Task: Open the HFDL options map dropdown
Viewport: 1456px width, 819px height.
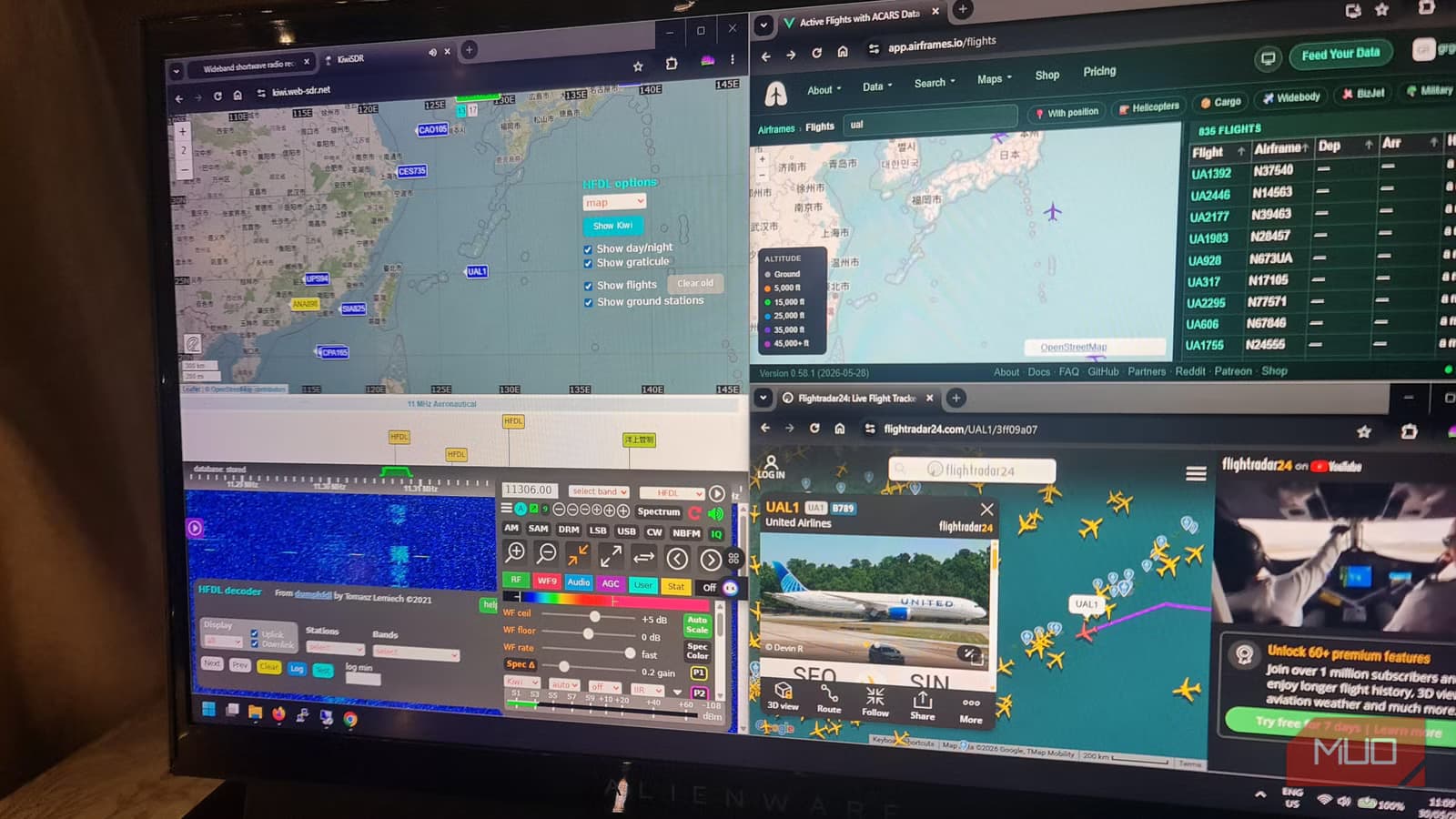Action: coord(613,202)
